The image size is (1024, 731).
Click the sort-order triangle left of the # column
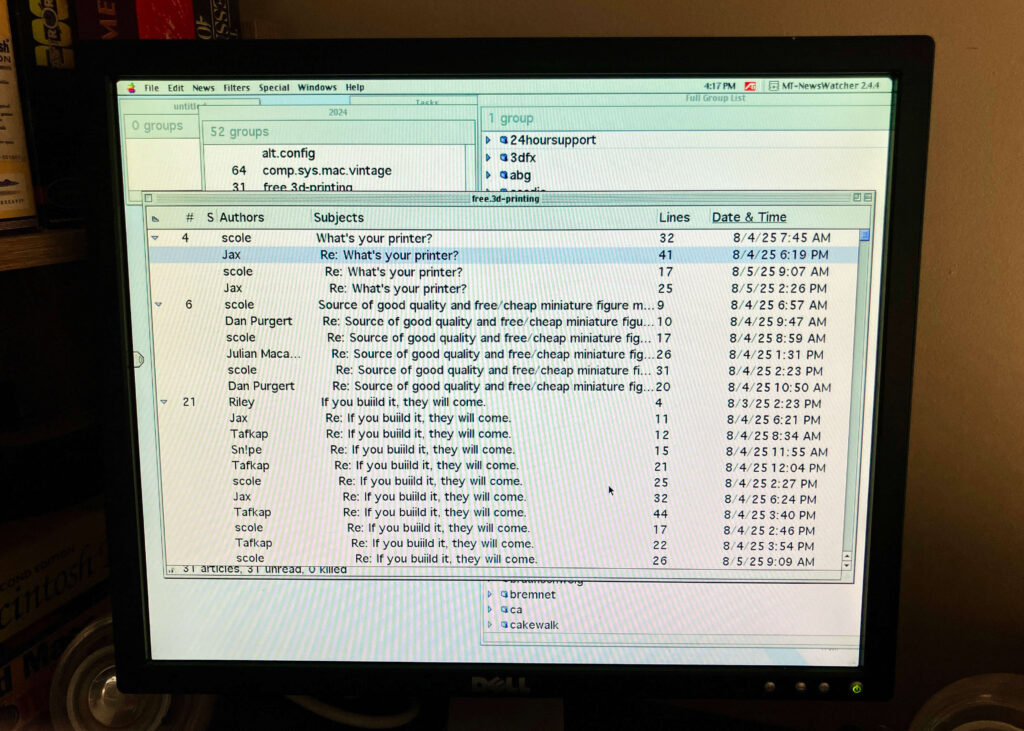[x=155, y=219]
